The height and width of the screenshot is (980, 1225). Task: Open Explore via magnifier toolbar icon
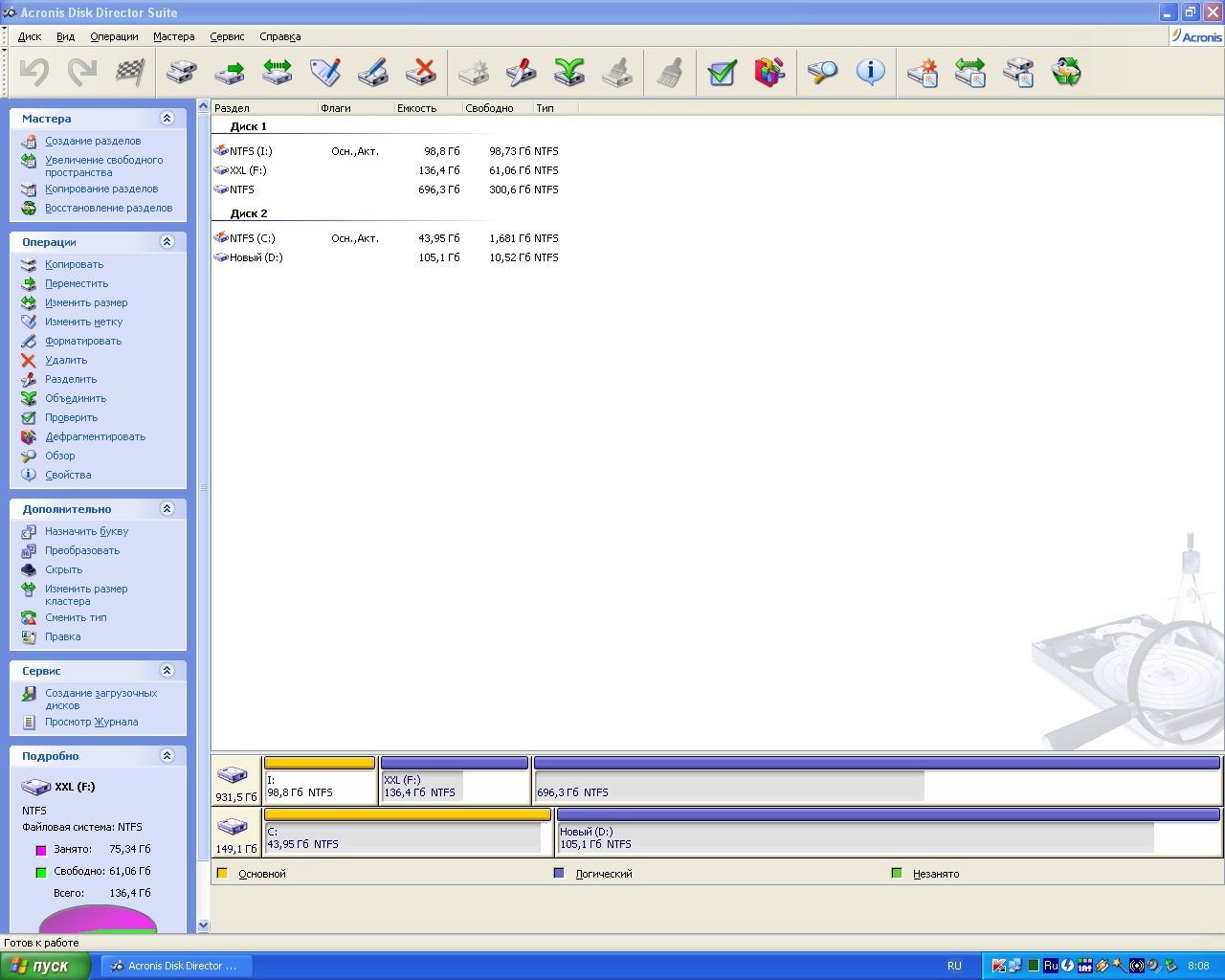pyautogui.click(x=822, y=72)
